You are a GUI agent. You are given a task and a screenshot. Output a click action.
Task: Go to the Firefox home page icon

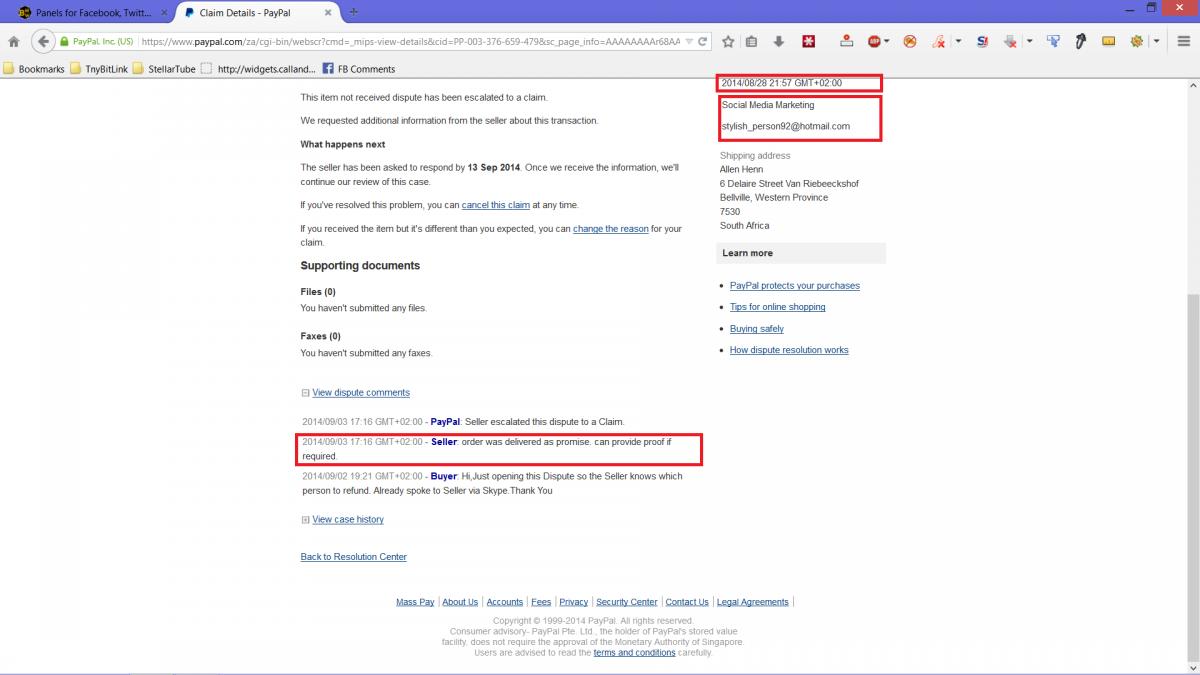coord(14,42)
